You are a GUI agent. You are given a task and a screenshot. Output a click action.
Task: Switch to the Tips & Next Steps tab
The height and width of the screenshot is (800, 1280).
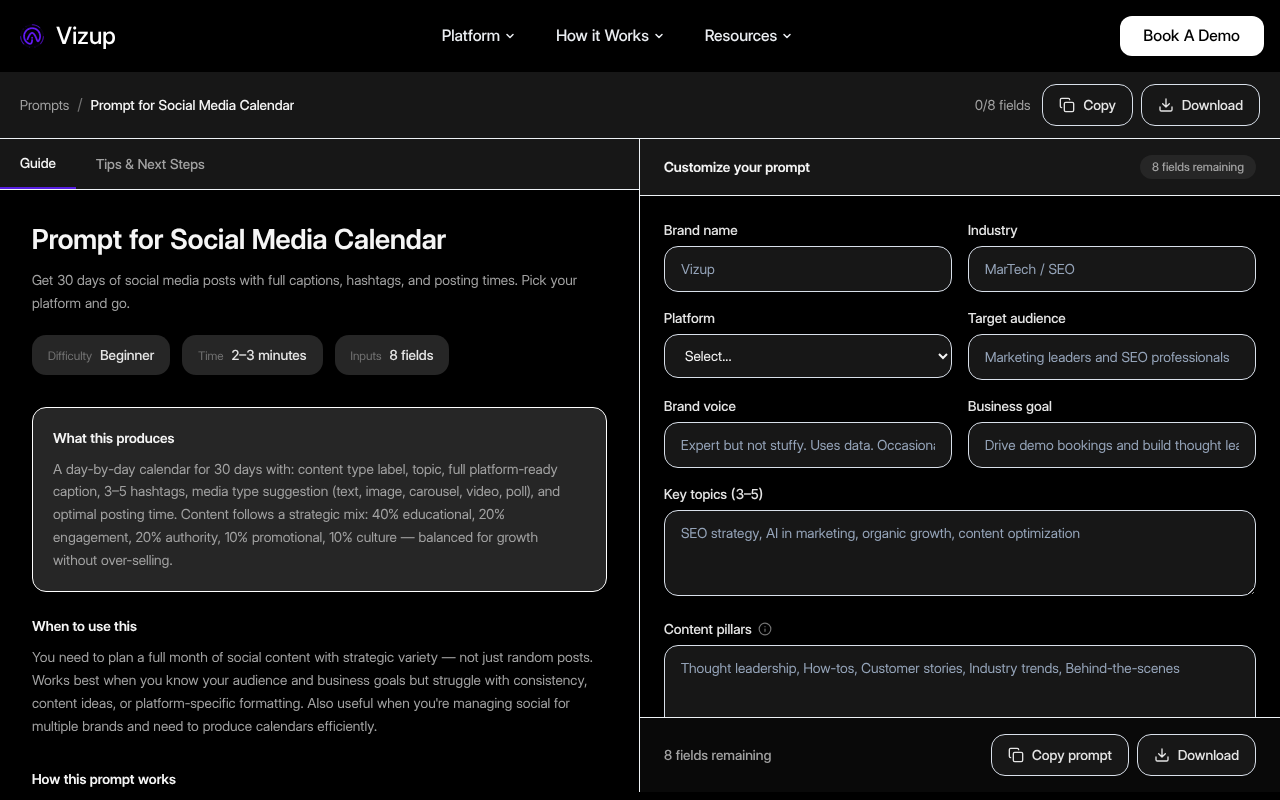pos(150,164)
